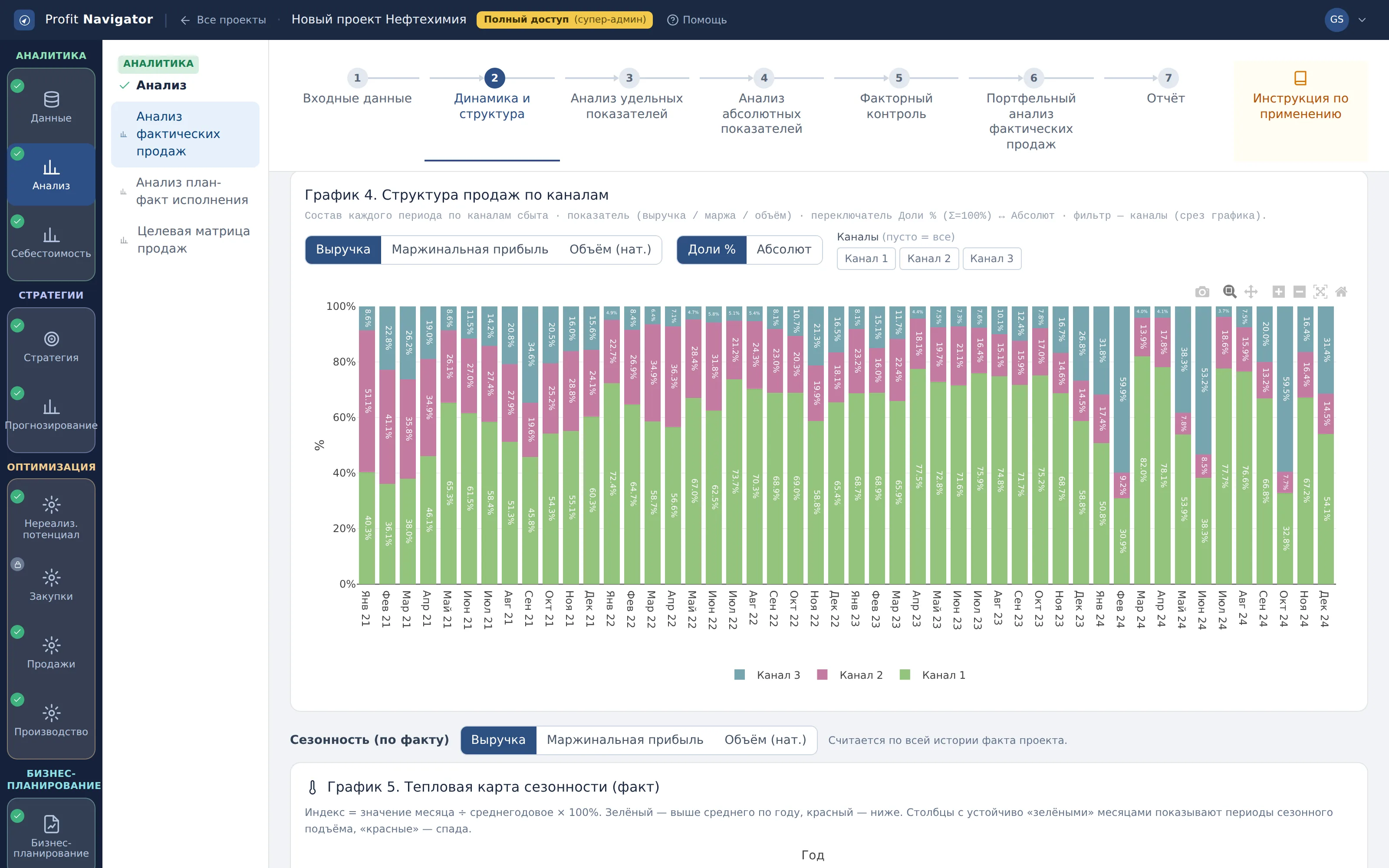Open the Производство section
Screen dimensions: 1389x868
coord(51,720)
